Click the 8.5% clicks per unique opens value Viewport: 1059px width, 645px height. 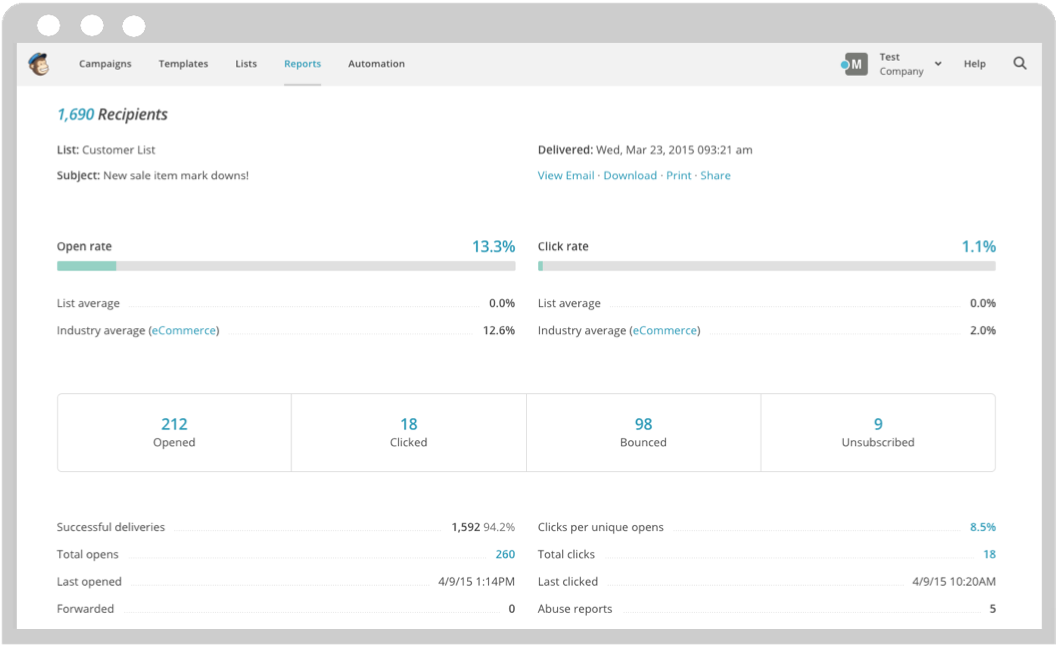click(x=983, y=527)
